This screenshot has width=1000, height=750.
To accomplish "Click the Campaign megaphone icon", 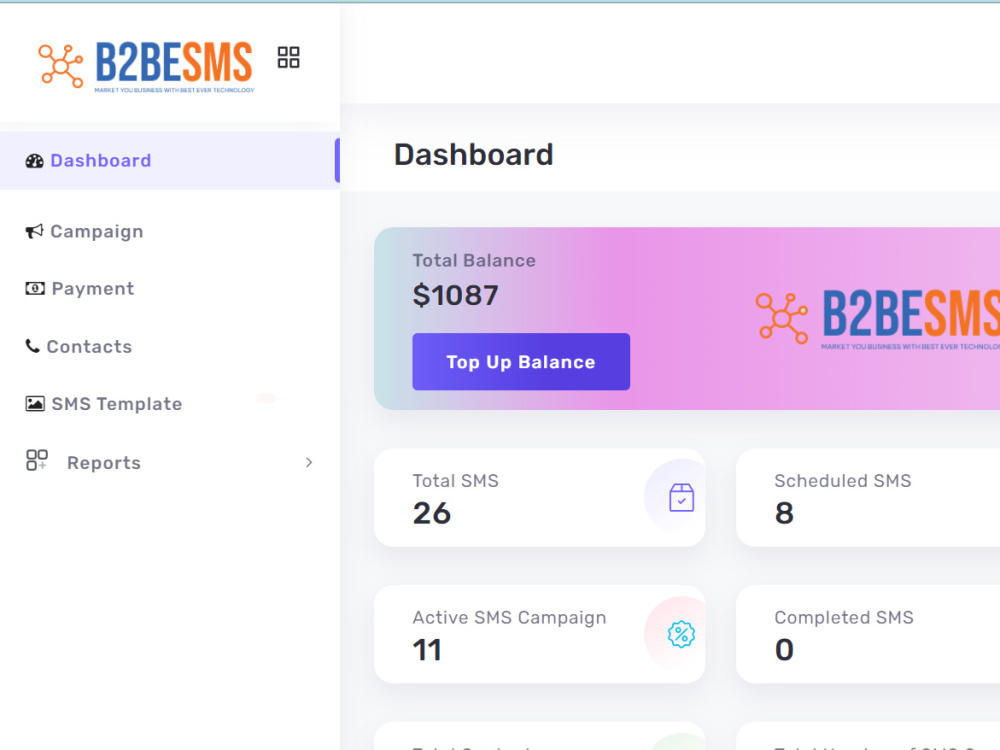I will (34, 231).
